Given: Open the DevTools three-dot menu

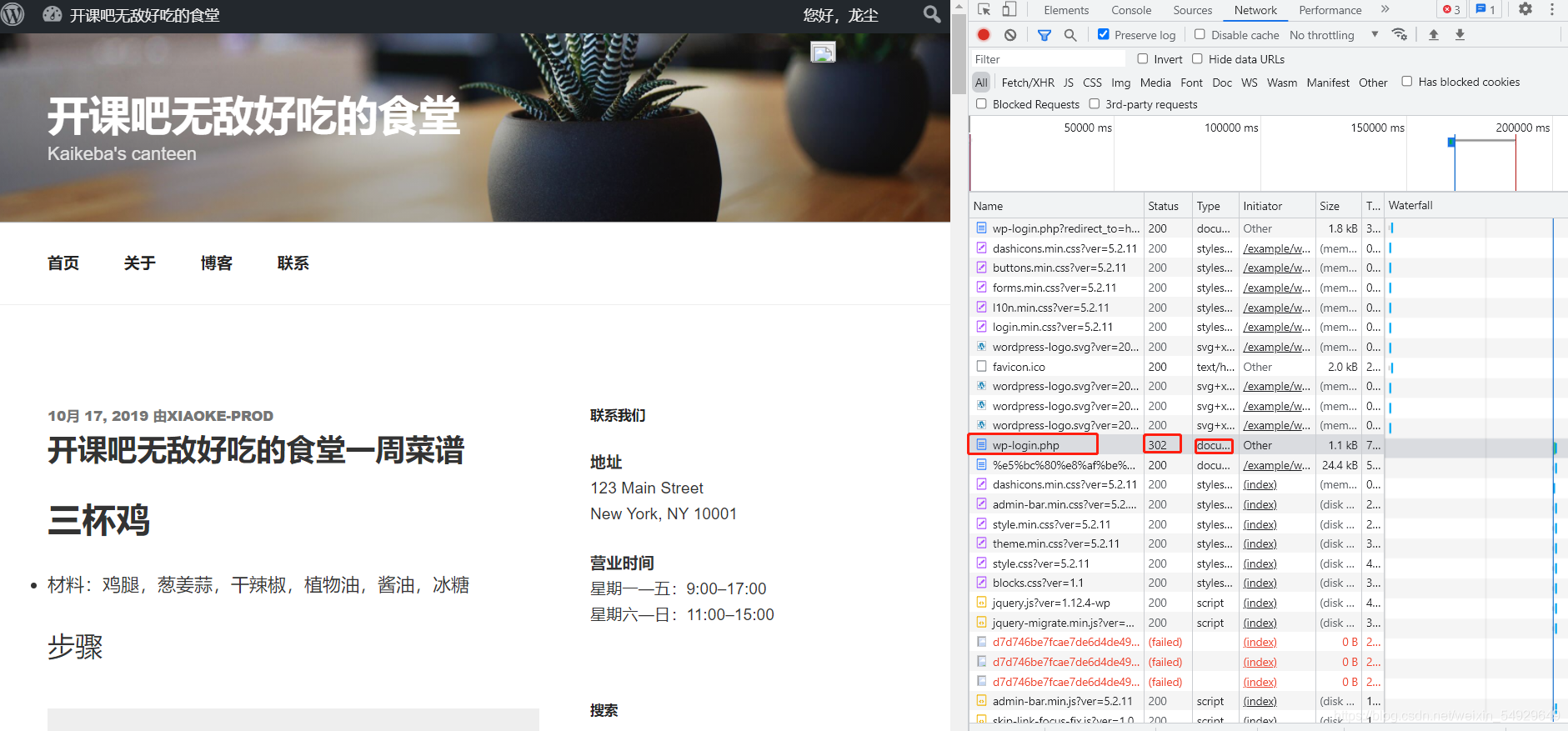Looking at the screenshot, I should tap(1552, 9).
